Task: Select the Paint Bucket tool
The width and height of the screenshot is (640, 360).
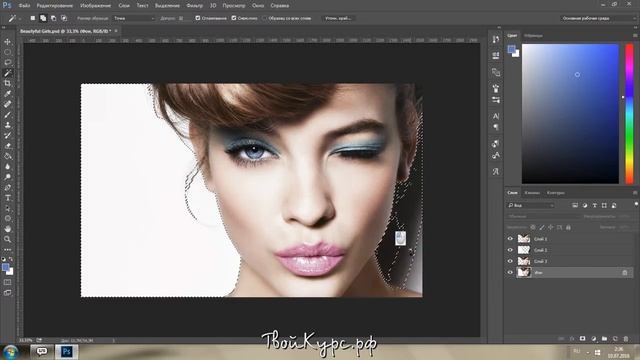Action: point(7,156)
